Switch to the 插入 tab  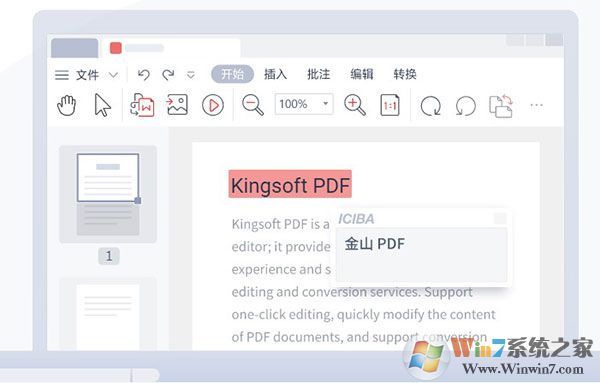pyautogui.click(x=275, y=74)
